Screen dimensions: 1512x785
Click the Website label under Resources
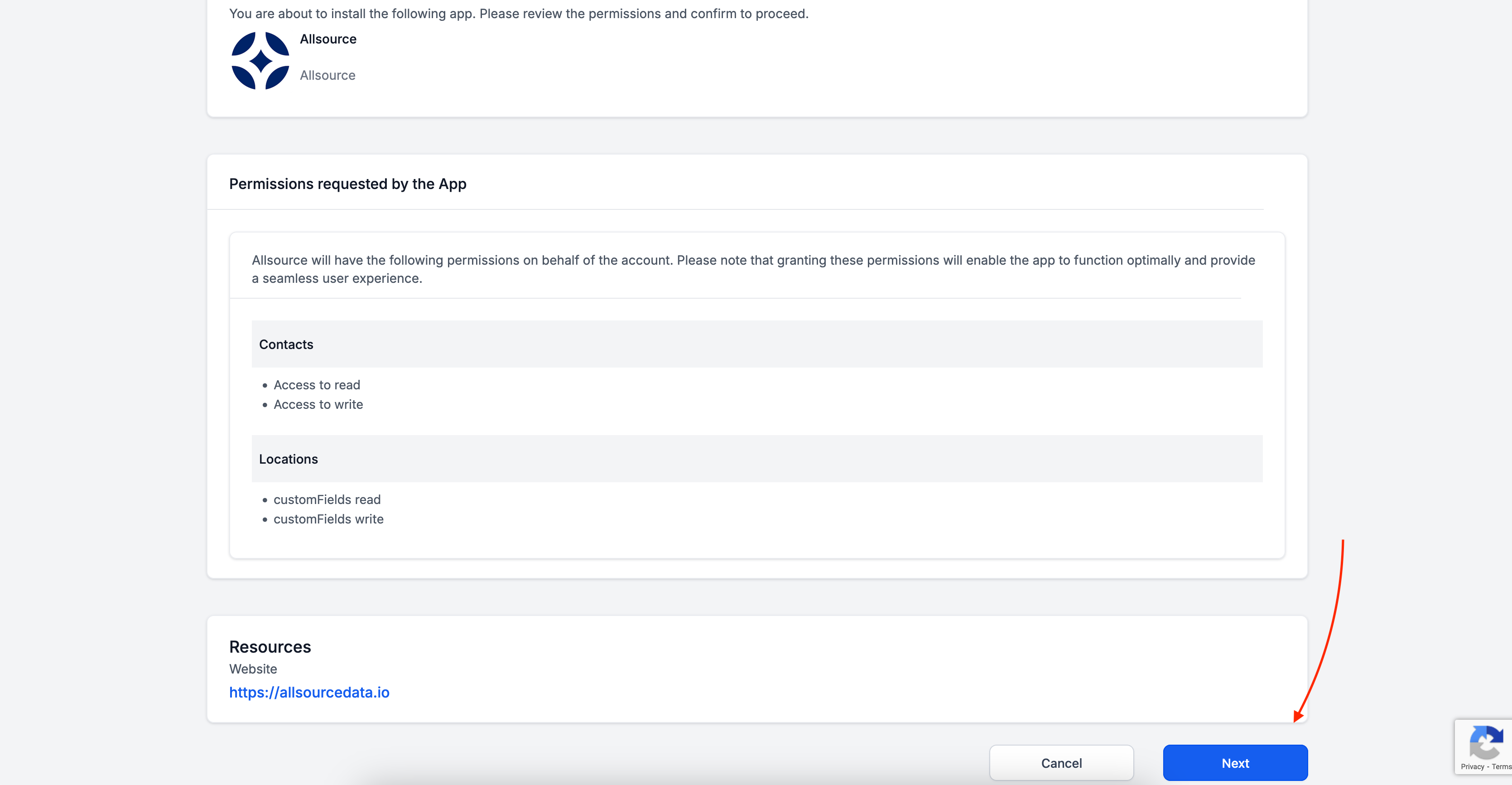click(252, 669)
